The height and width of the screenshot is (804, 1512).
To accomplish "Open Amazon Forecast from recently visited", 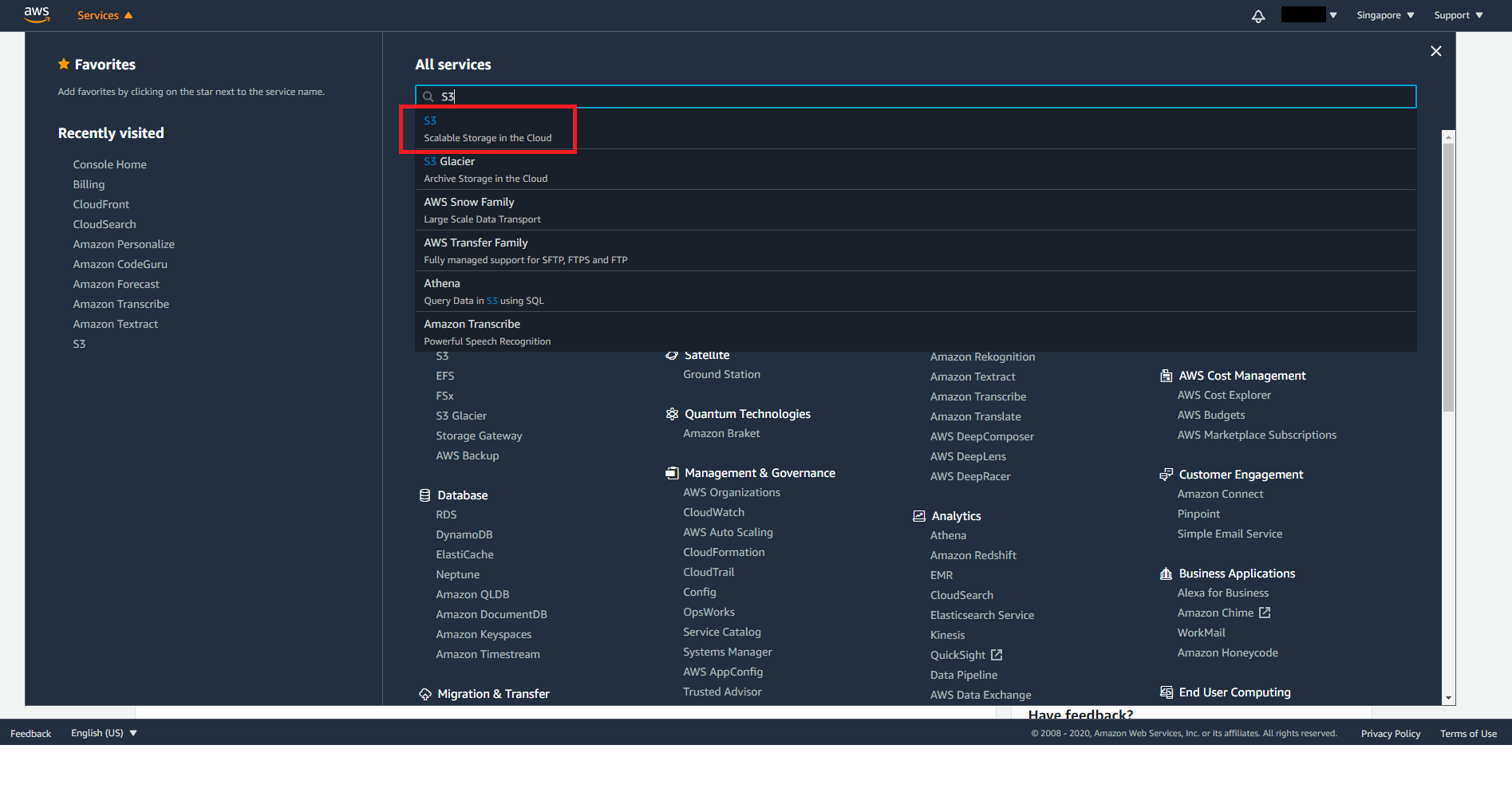I will click(x=116, y=284).
